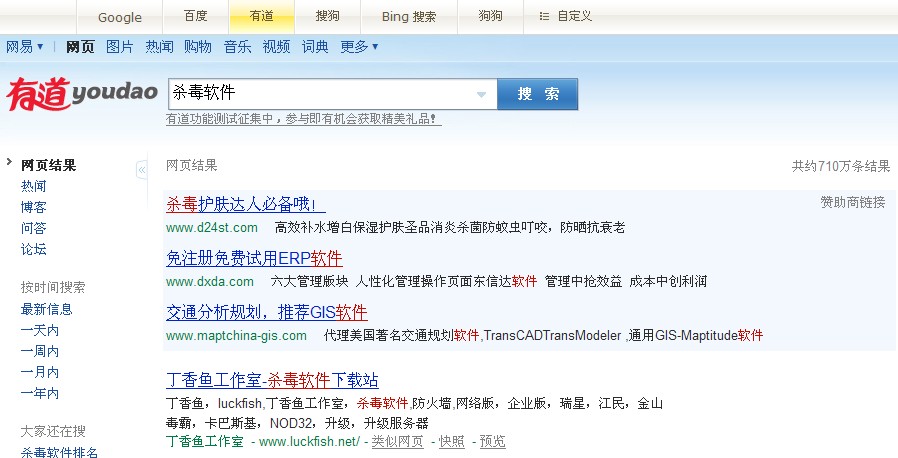The width and height of the screenshot is (898, 458).
Task: Click the 按时间搜索 sidebar heading
Action: click(x=53, y=287)
